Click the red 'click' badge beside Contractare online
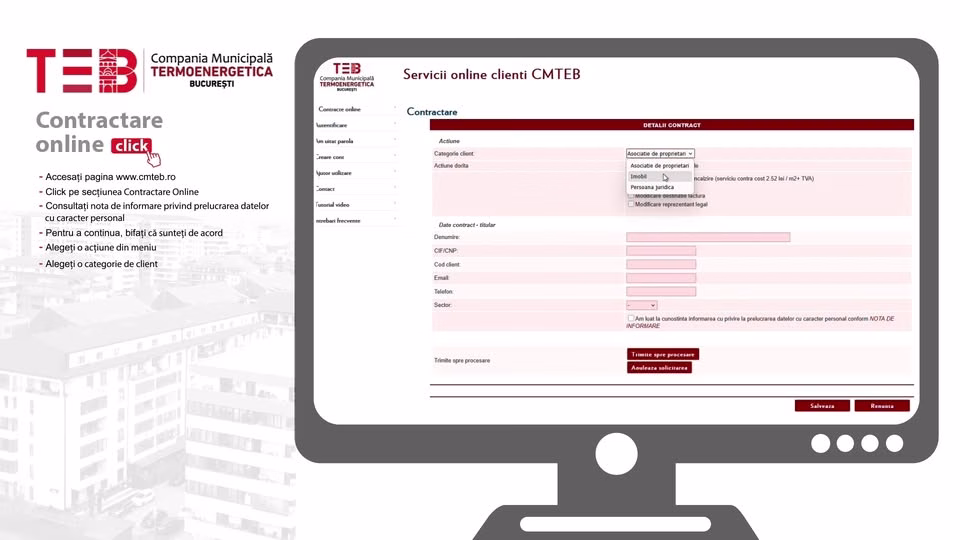Screen dimensions: 960x540 (x=131, y=146)
